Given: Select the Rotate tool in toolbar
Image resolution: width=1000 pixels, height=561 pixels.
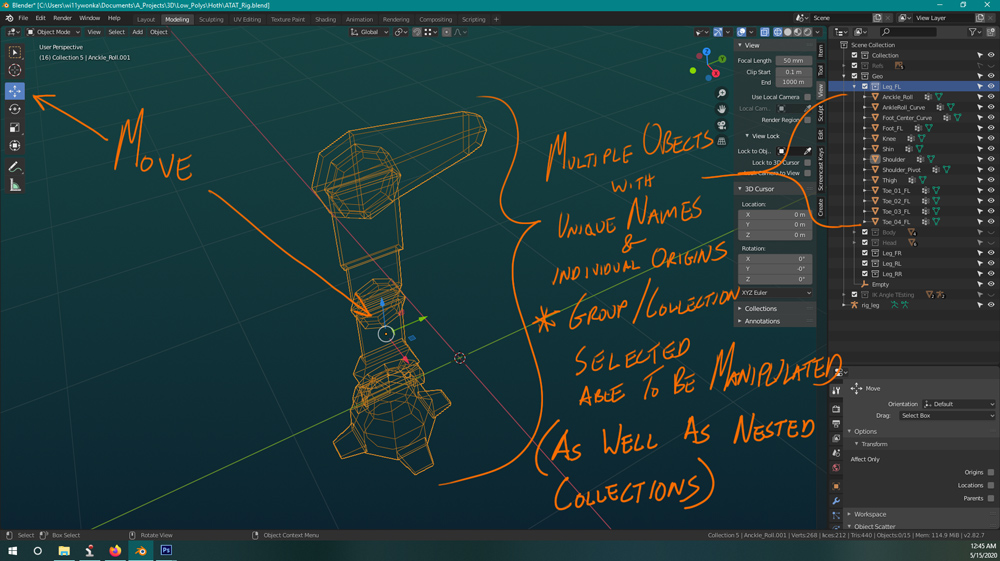Looking at the screenshot, I should point(15,110).
